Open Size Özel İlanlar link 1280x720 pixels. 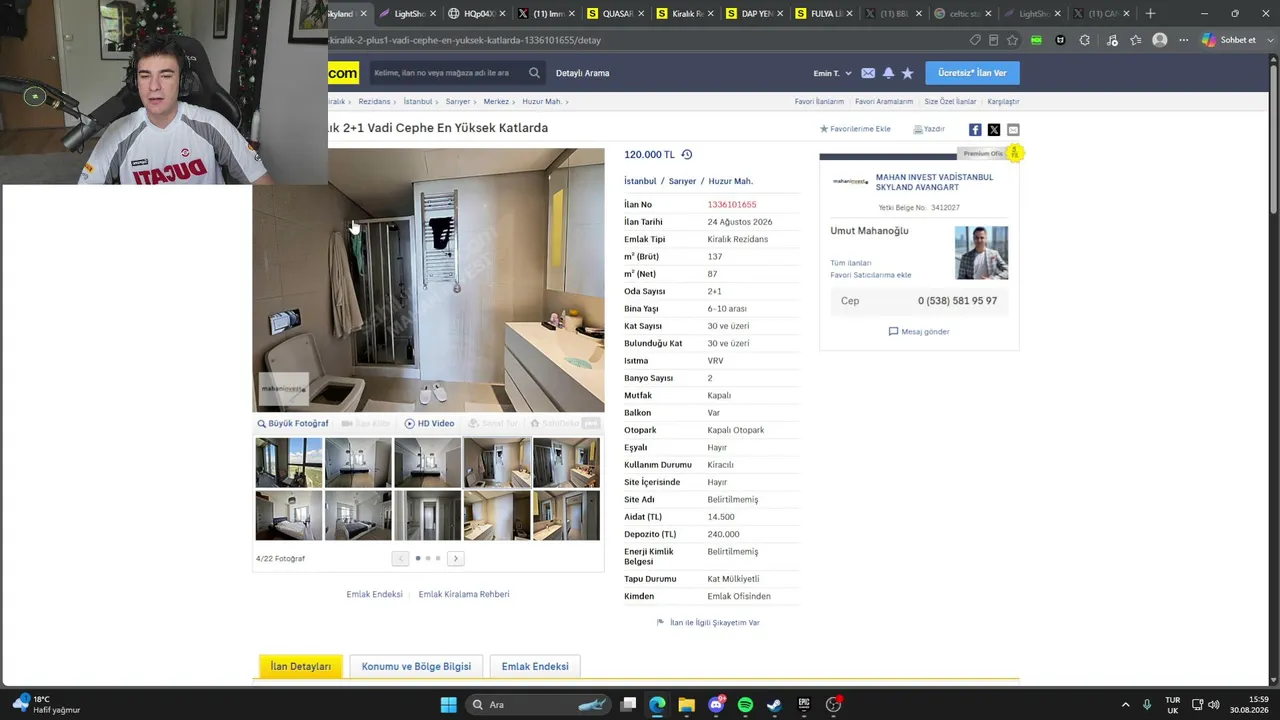950,102
